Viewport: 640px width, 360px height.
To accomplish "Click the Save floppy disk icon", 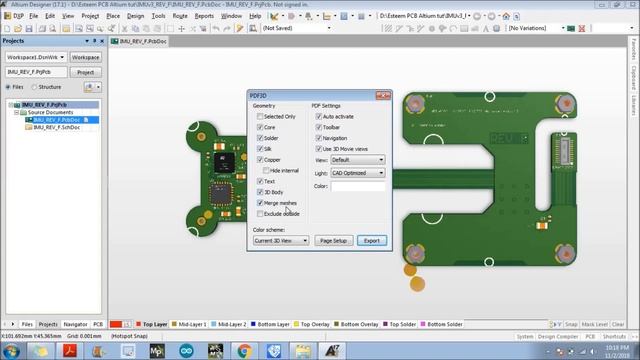I will tap(29, 29).
